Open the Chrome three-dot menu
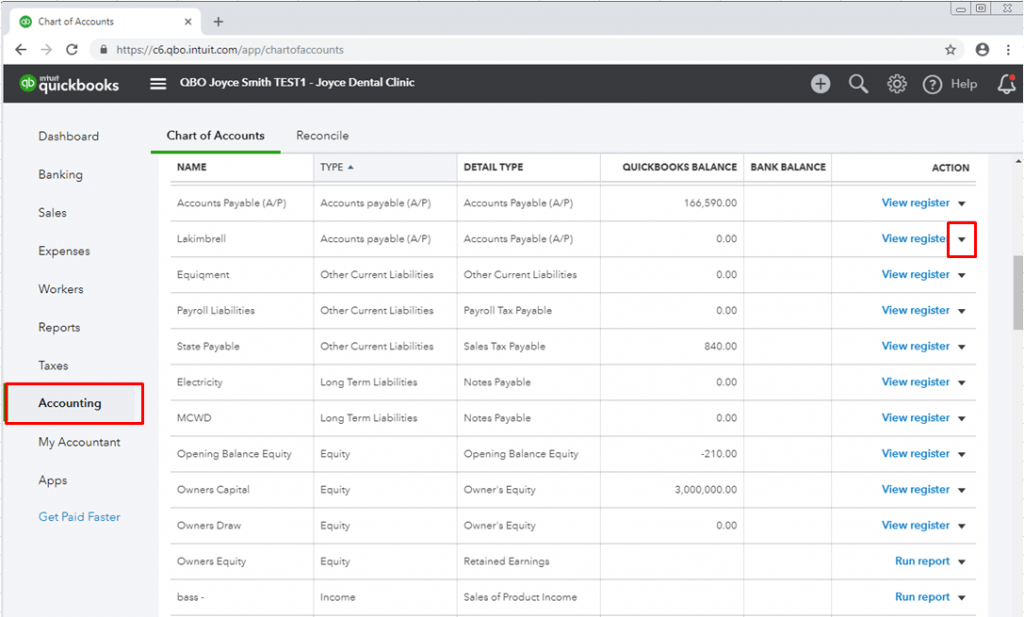1024x617 pixels. point(1008,50)
